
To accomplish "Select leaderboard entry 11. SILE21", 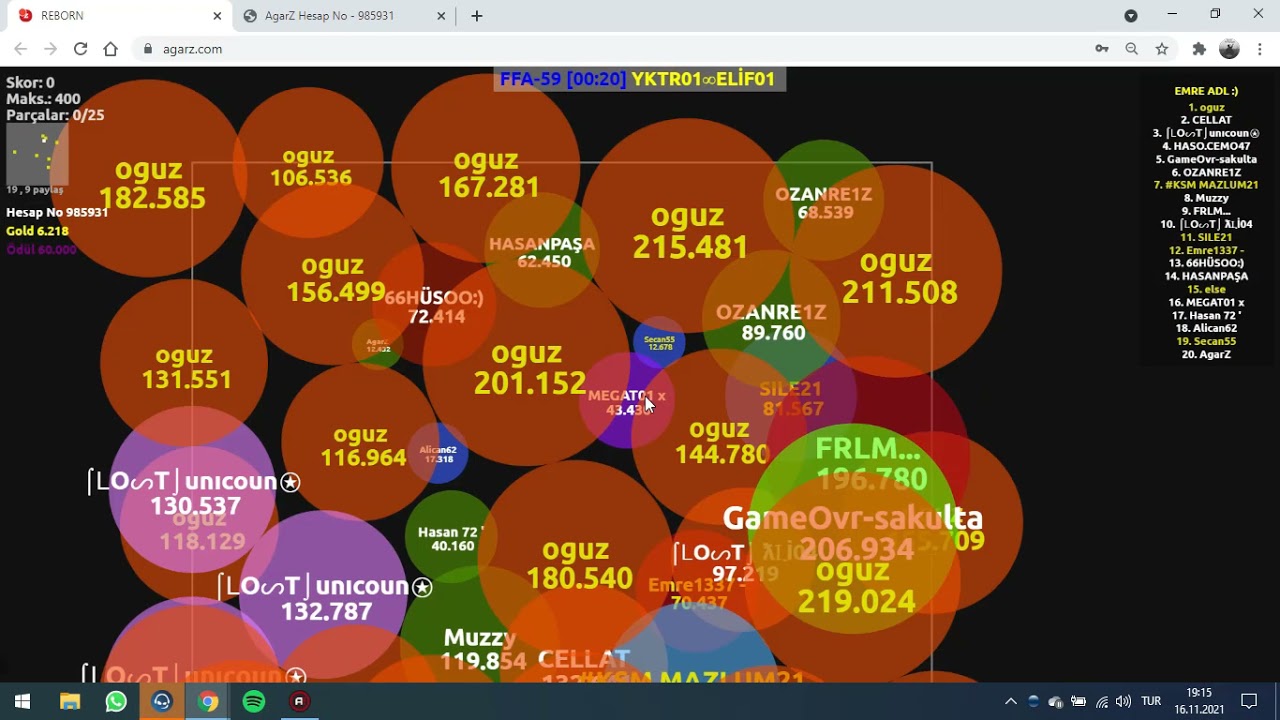I will coord(1206,237).
